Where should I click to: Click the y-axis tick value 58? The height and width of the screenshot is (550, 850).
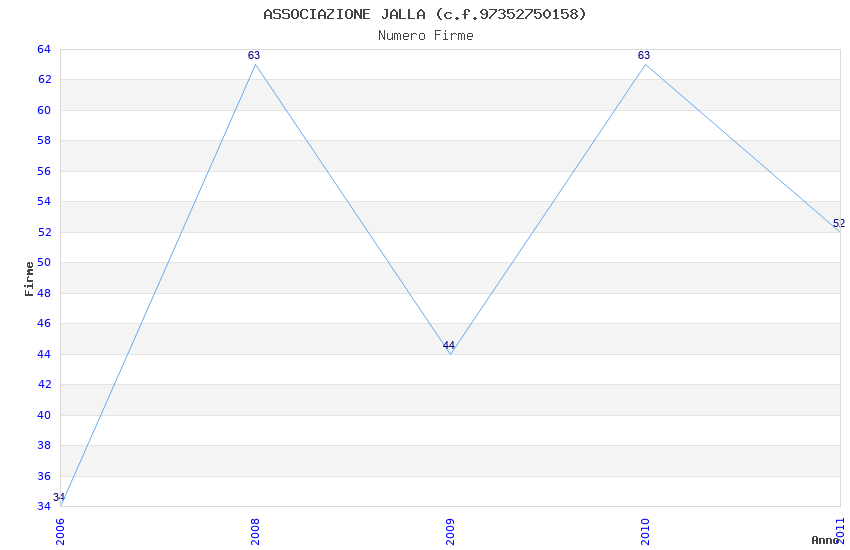point(44,140)
